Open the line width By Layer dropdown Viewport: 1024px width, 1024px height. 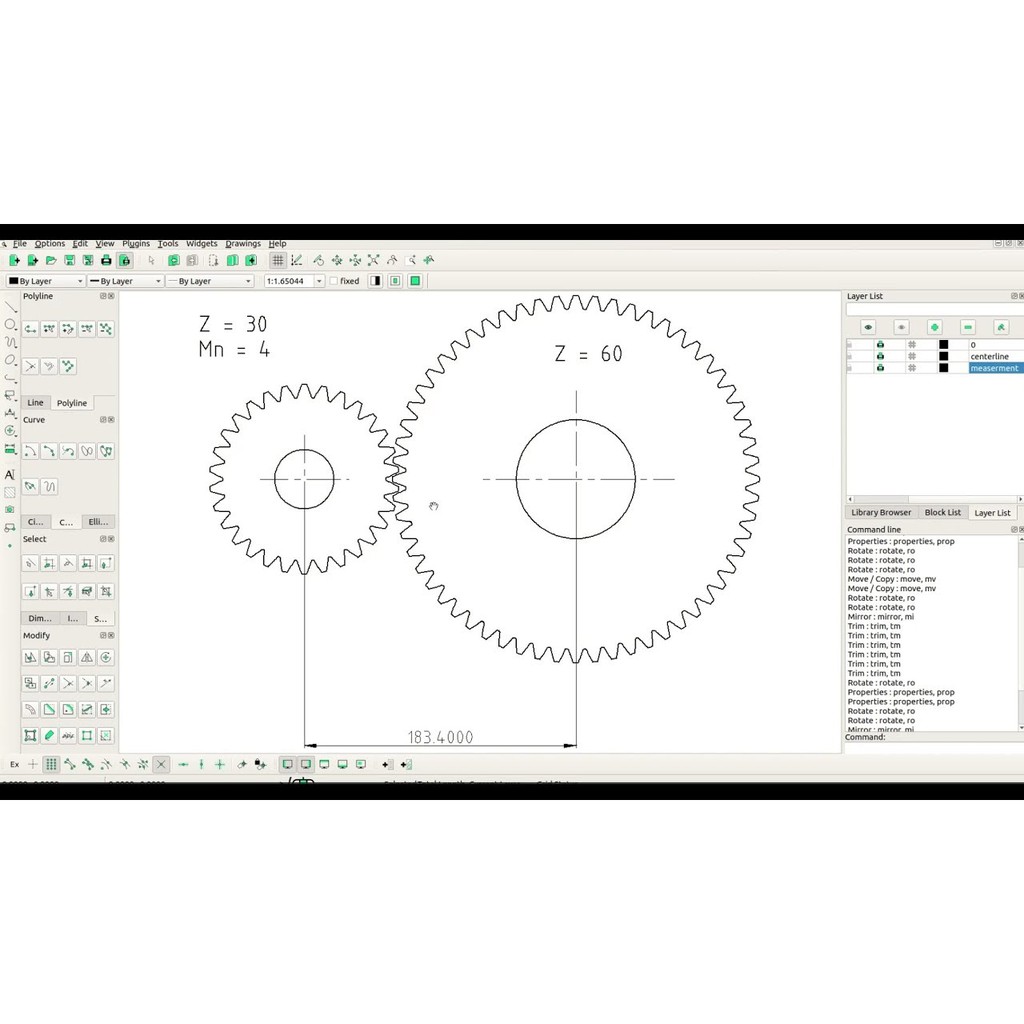pos(125,281)
